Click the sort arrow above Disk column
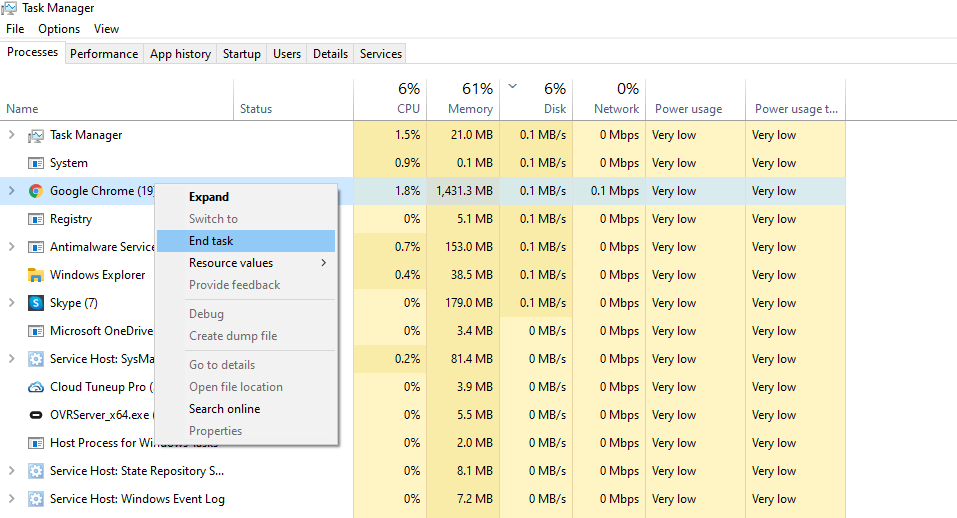The image size is (957, 518). tap(513, 87)
